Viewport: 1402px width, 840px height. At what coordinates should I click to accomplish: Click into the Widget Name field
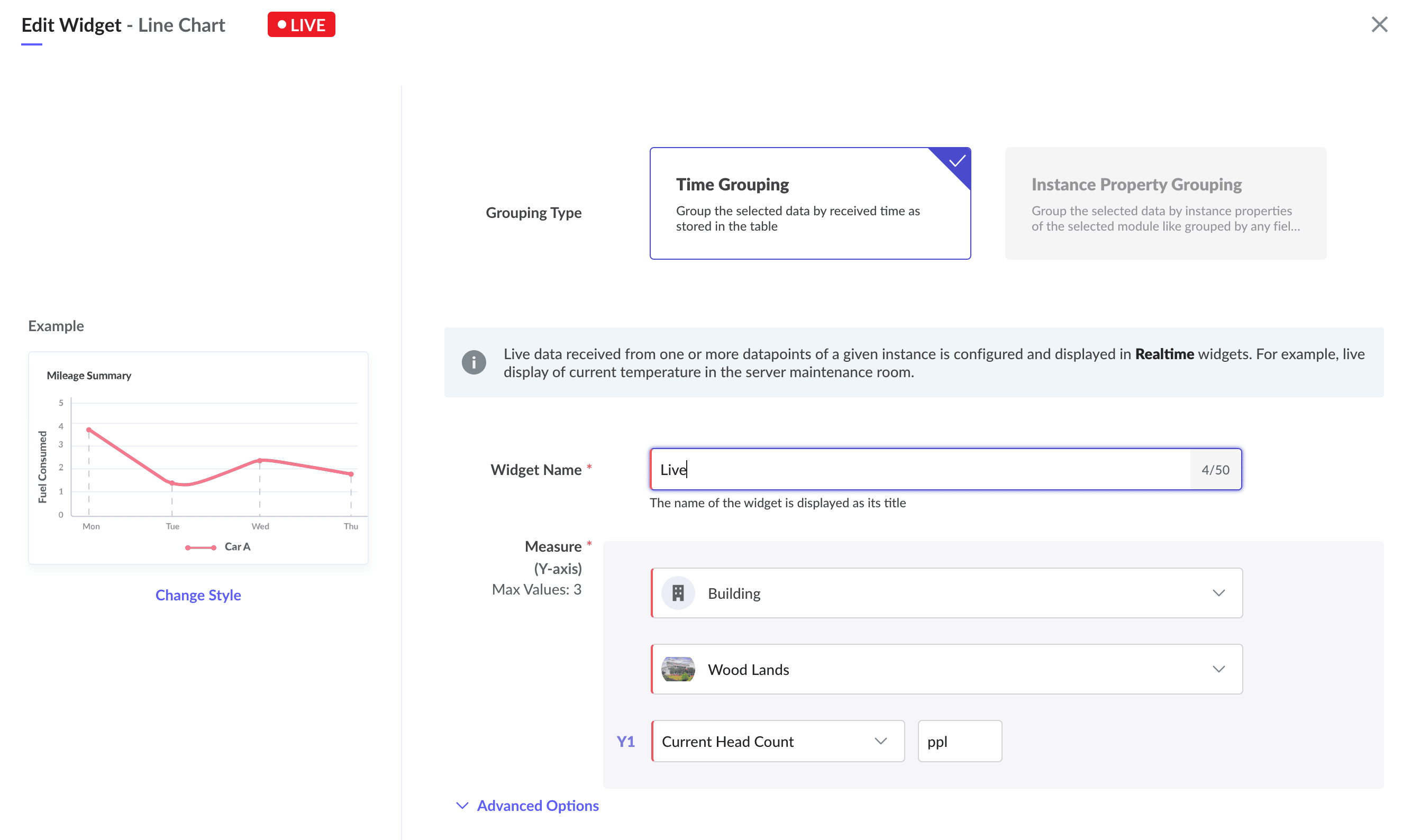(920, 469)
